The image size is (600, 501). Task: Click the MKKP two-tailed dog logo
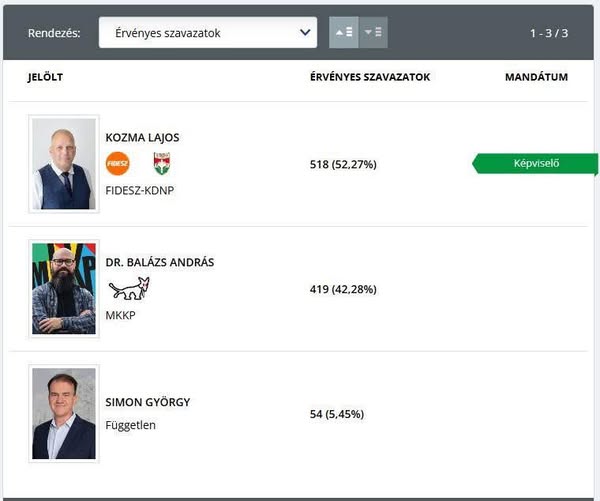point(129,289)
